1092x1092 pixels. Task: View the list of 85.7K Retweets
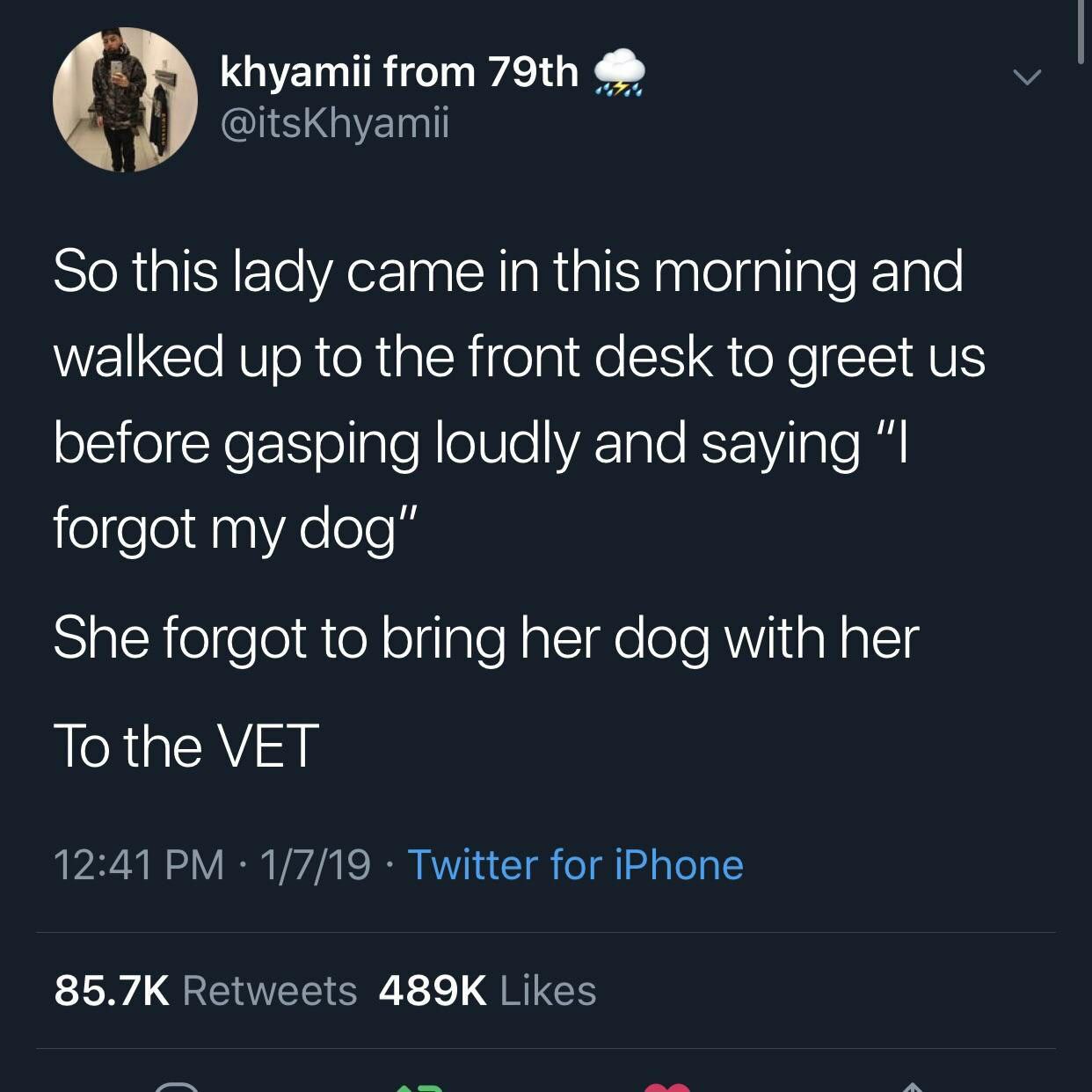pyautogui.click(x=206, y=991)
